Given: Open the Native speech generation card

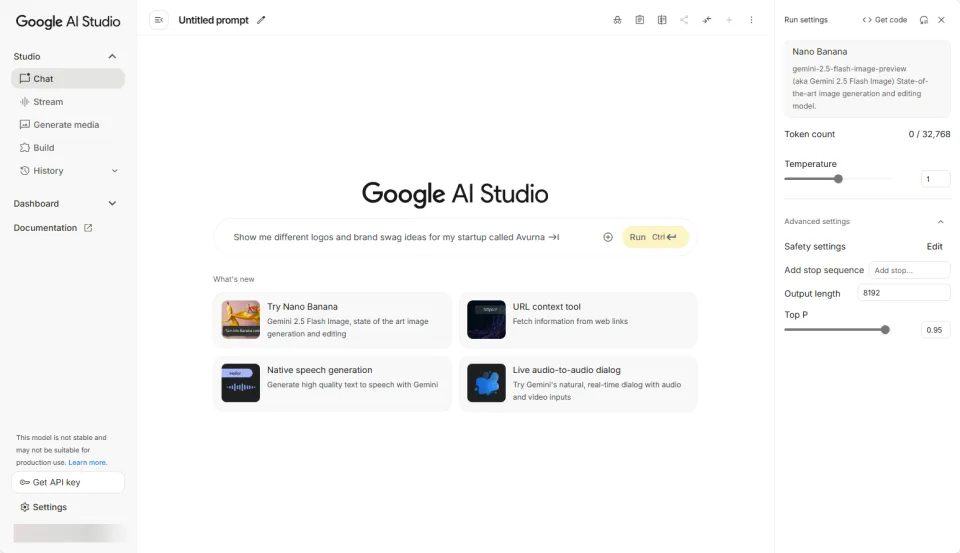Looking at the screenshot, I should (x=332, y=383).
